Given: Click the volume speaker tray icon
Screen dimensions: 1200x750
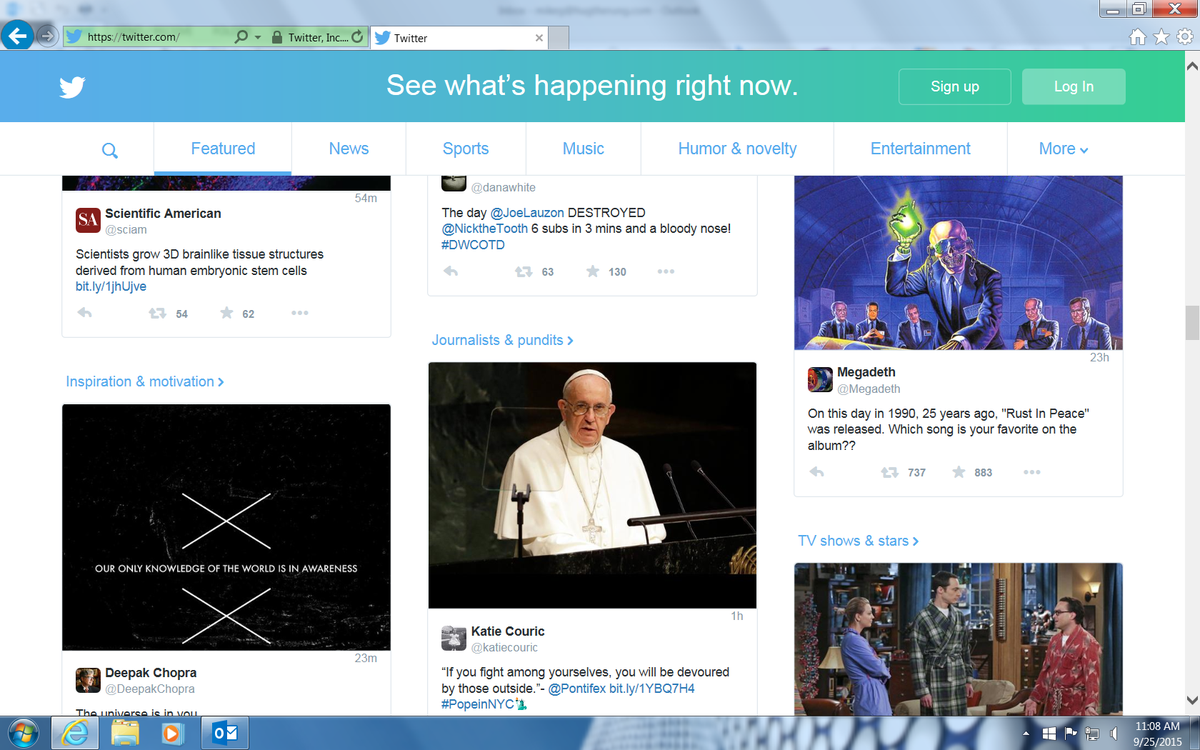Looking at the screenshot, I should point(1113,733).
